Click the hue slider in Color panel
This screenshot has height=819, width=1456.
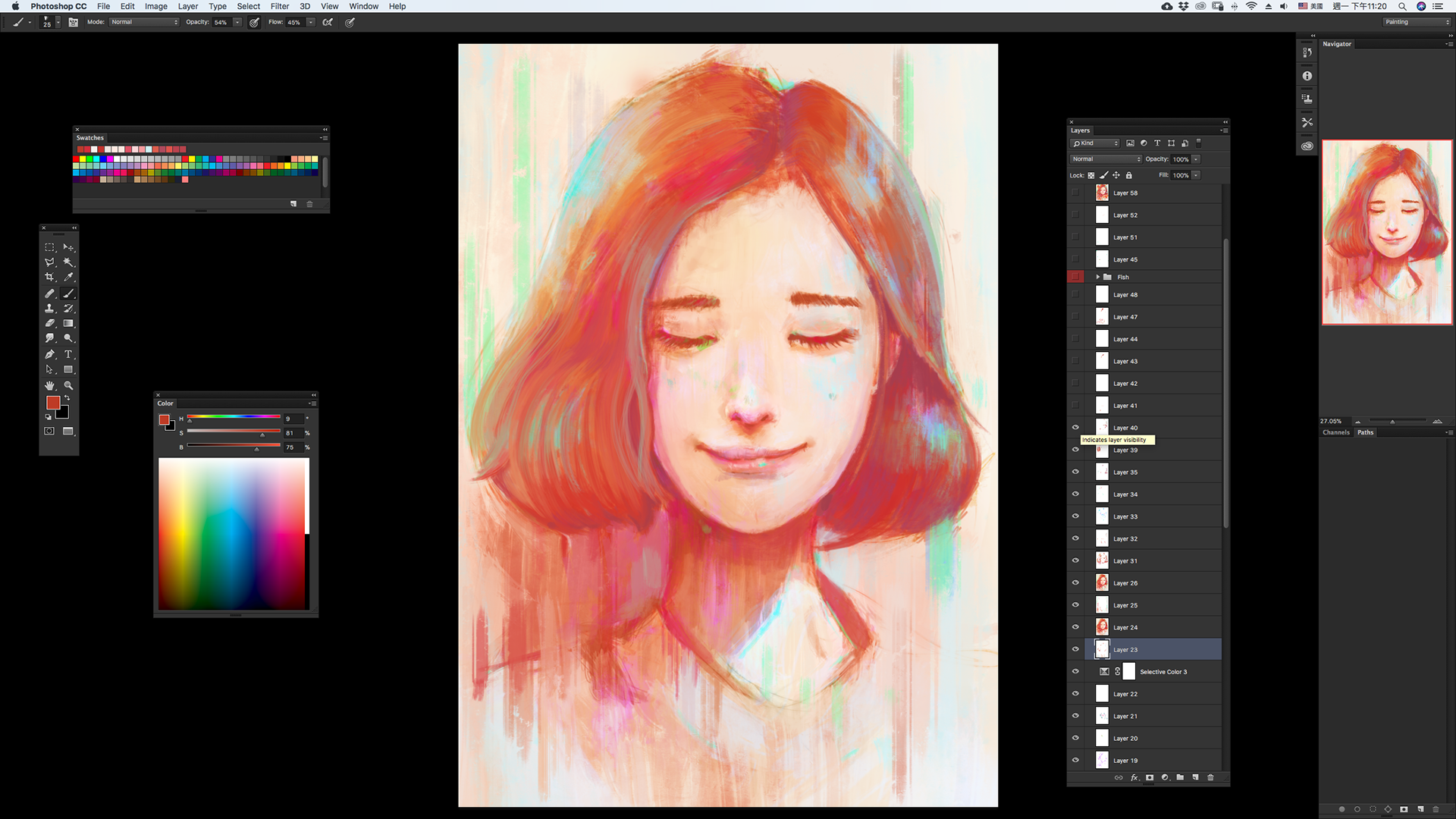point(234,416)
